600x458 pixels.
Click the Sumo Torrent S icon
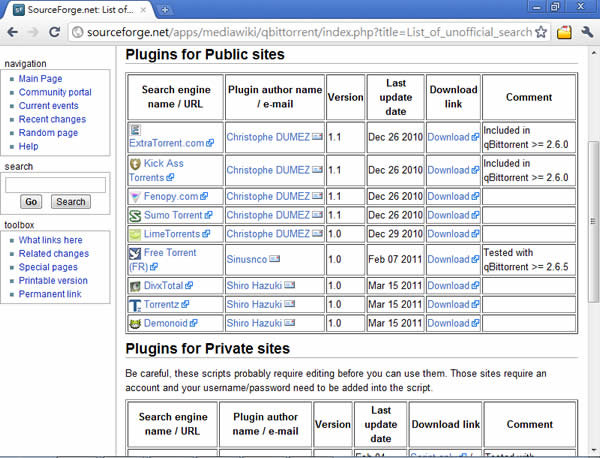pyautogui.click(x=135, y=216)
